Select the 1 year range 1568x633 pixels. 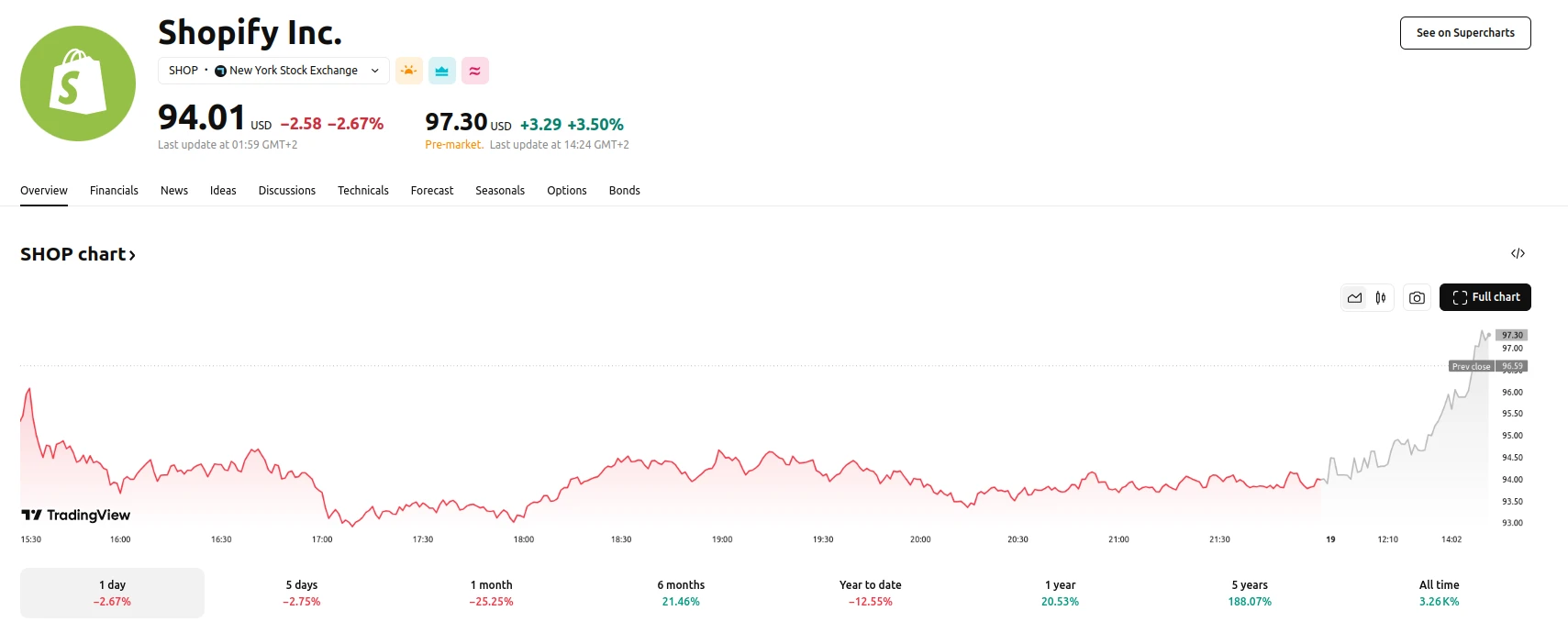(x=1060, y=593)
